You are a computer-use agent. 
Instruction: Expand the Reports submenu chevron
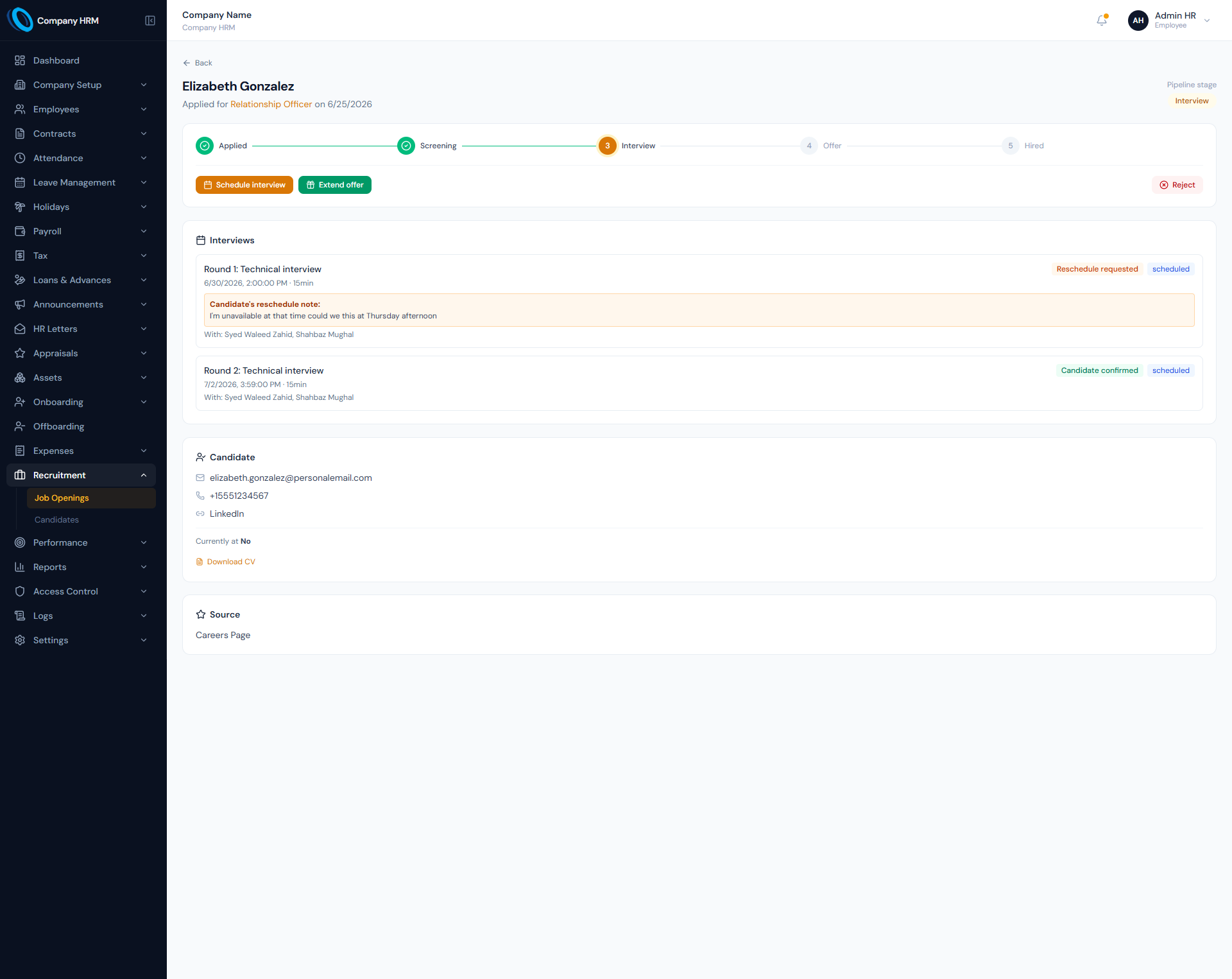[x=144, y=567]
